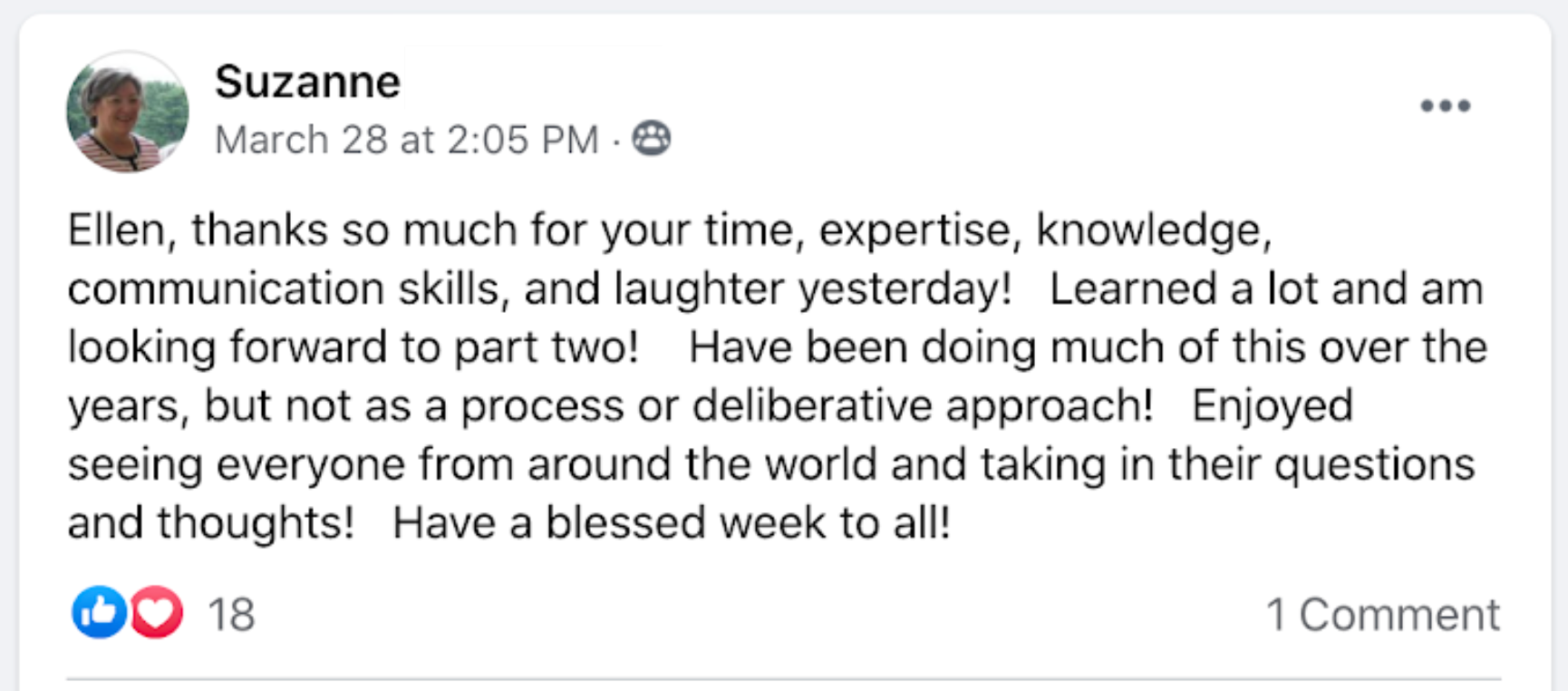View the 1 Comment link
Screen dimensions: 1568x691
coord(1382,615)
